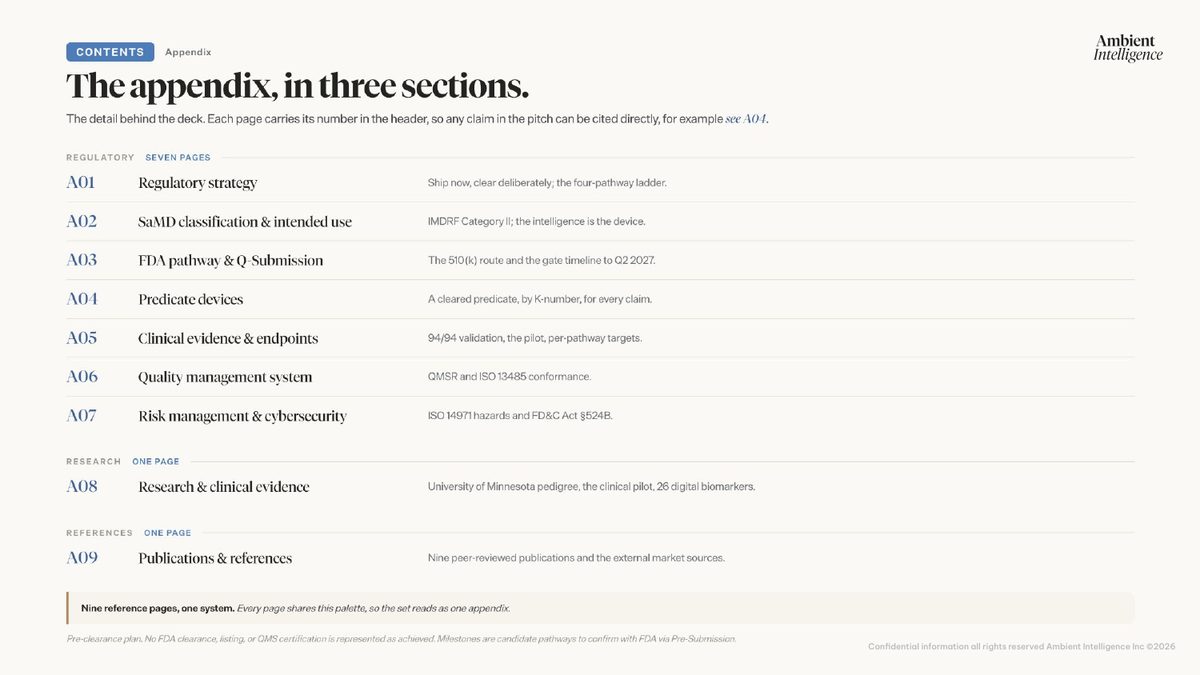
Task: Open A03 FDA pathway & Q-Submission
Action: pyautogui.click(x=600, y=260)
